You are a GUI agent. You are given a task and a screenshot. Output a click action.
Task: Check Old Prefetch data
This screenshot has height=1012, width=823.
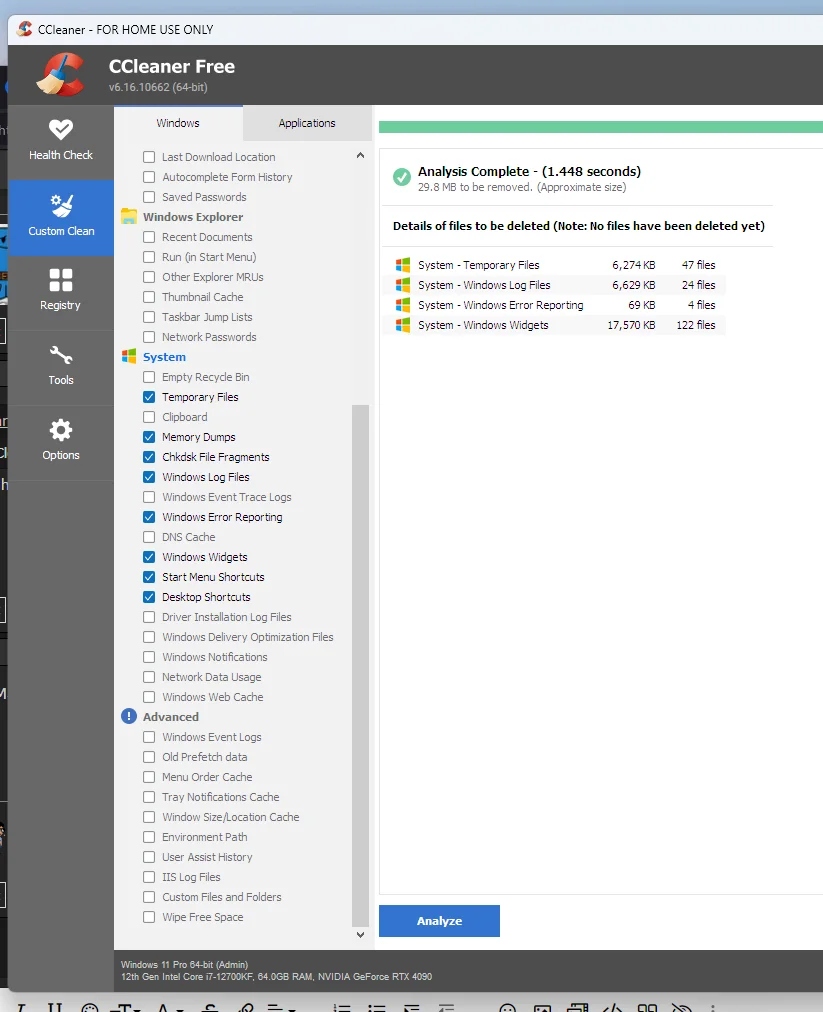point(149,757)
